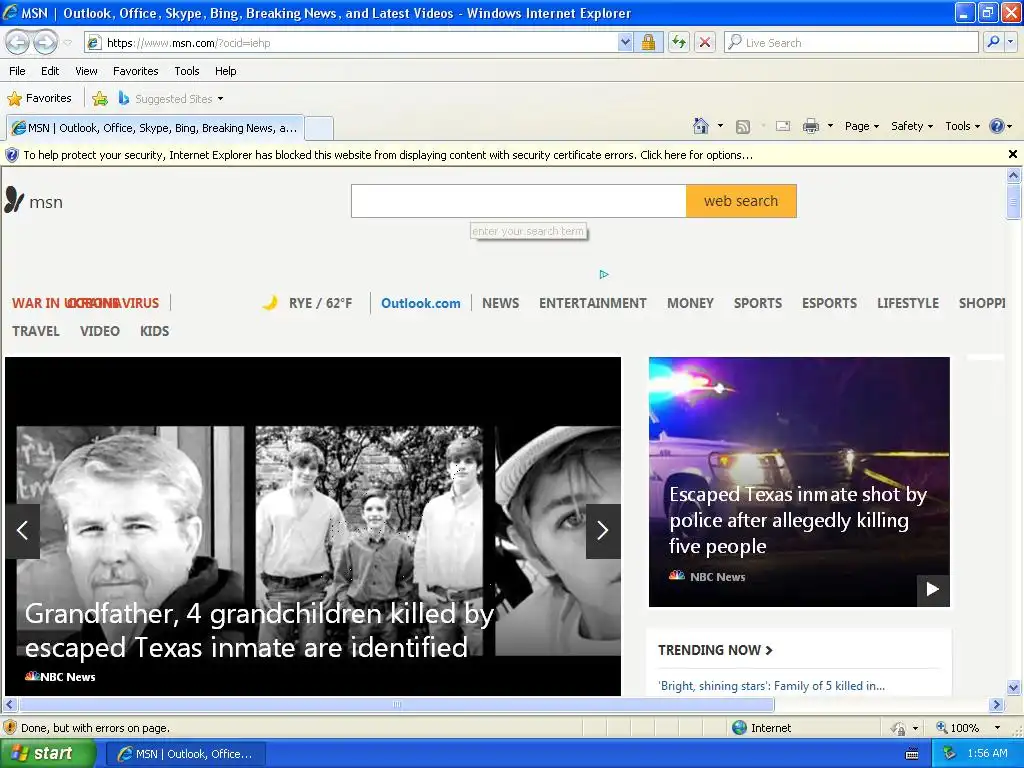Refresh the page with the green arrows icon

point(679,43)
